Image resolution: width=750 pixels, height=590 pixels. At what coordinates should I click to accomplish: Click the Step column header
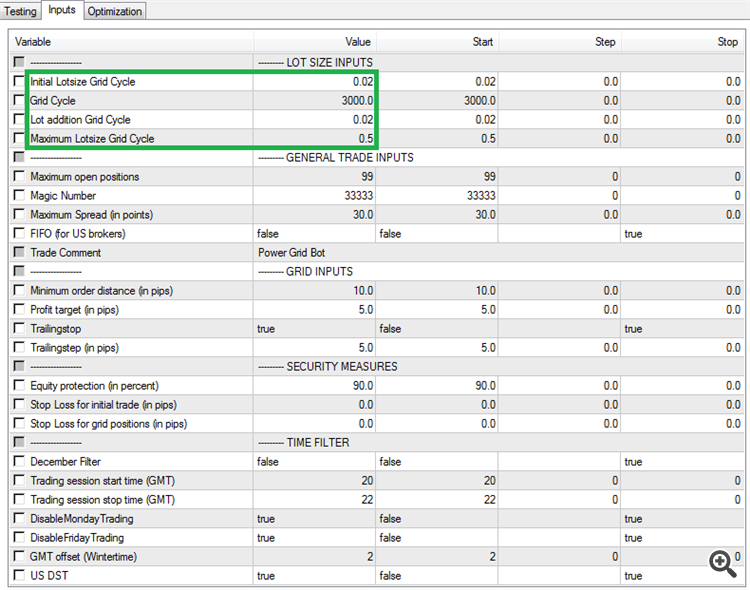[x=560, y=42]
